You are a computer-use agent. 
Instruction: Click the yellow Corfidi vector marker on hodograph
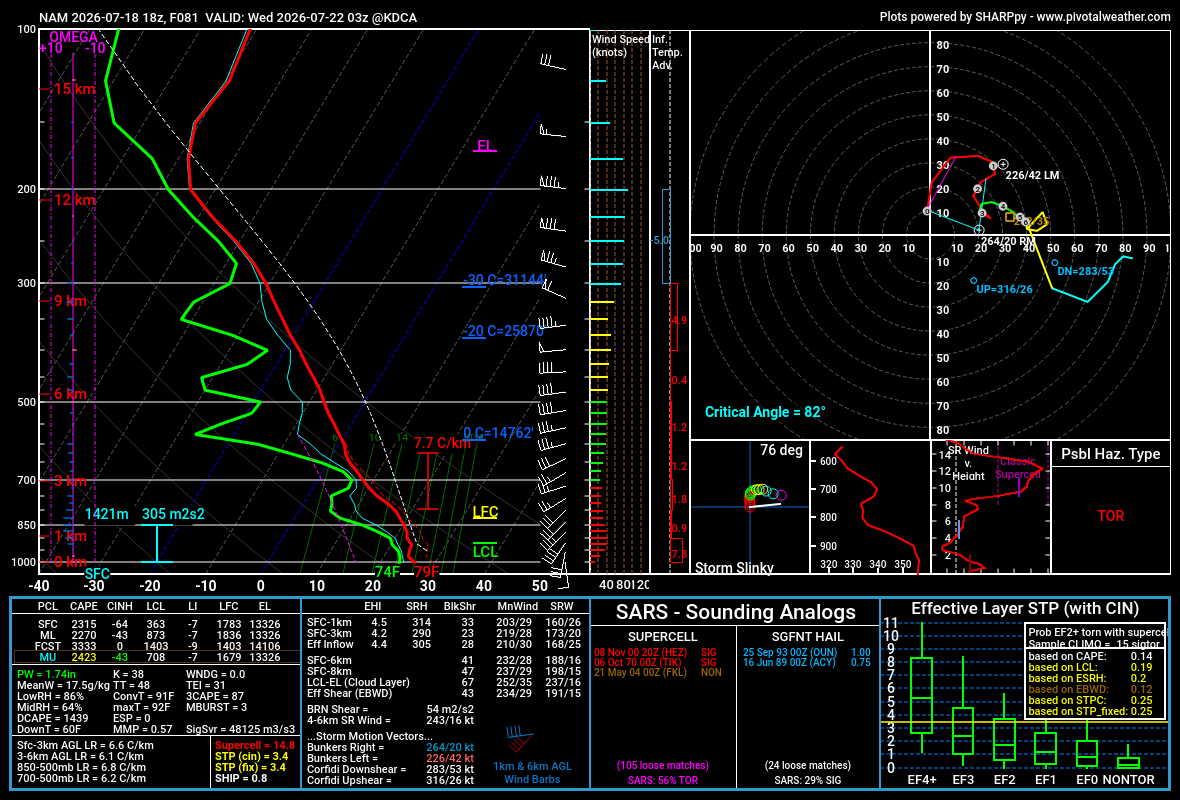(1036, 221)
